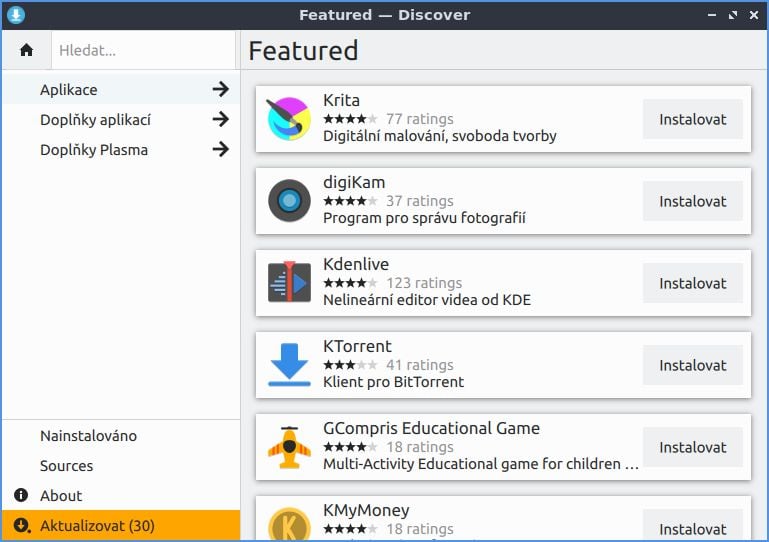Click '77 ratings' text

pos(420,119)
